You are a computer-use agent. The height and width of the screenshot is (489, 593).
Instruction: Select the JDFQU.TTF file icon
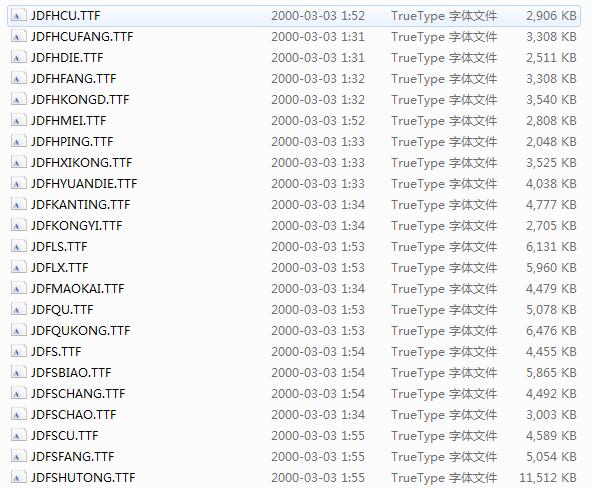[x=19, y=310]
